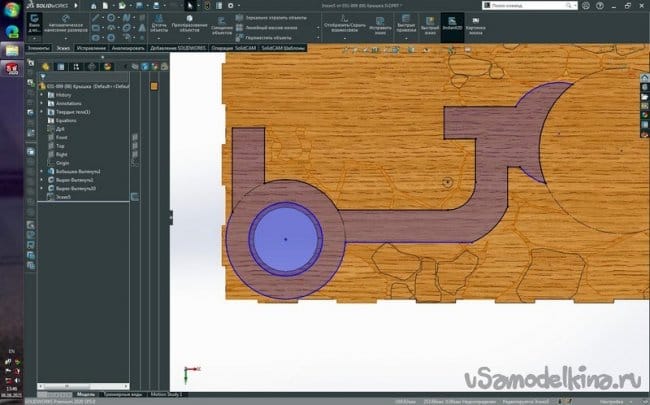This screenshot has width=650, height=405.
Task: Activate the Instant2D icon
Action: (453, 23)
